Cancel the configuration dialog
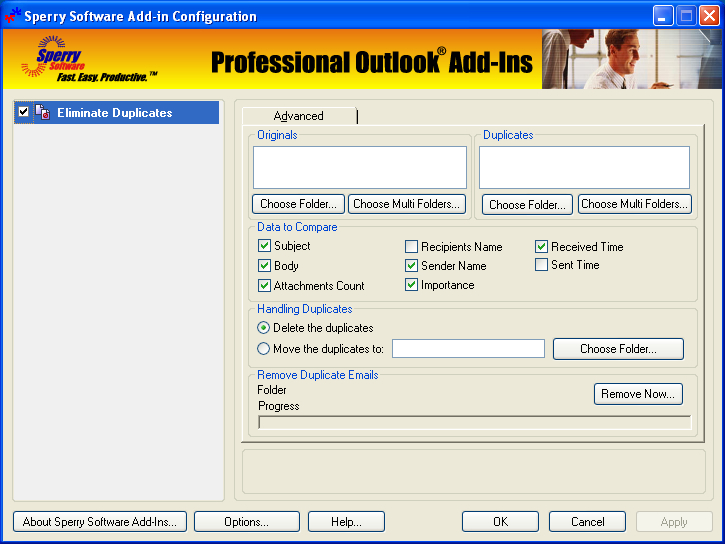Viewport: 725px width, 544px height. pyautogui.click(x=587, y=521)
